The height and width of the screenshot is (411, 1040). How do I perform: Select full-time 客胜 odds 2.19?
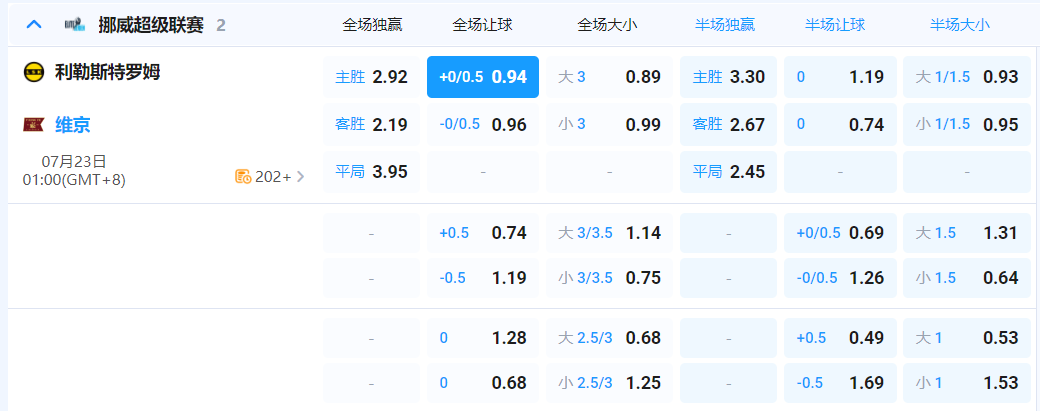pyautogui.click(x=371, y=124)
